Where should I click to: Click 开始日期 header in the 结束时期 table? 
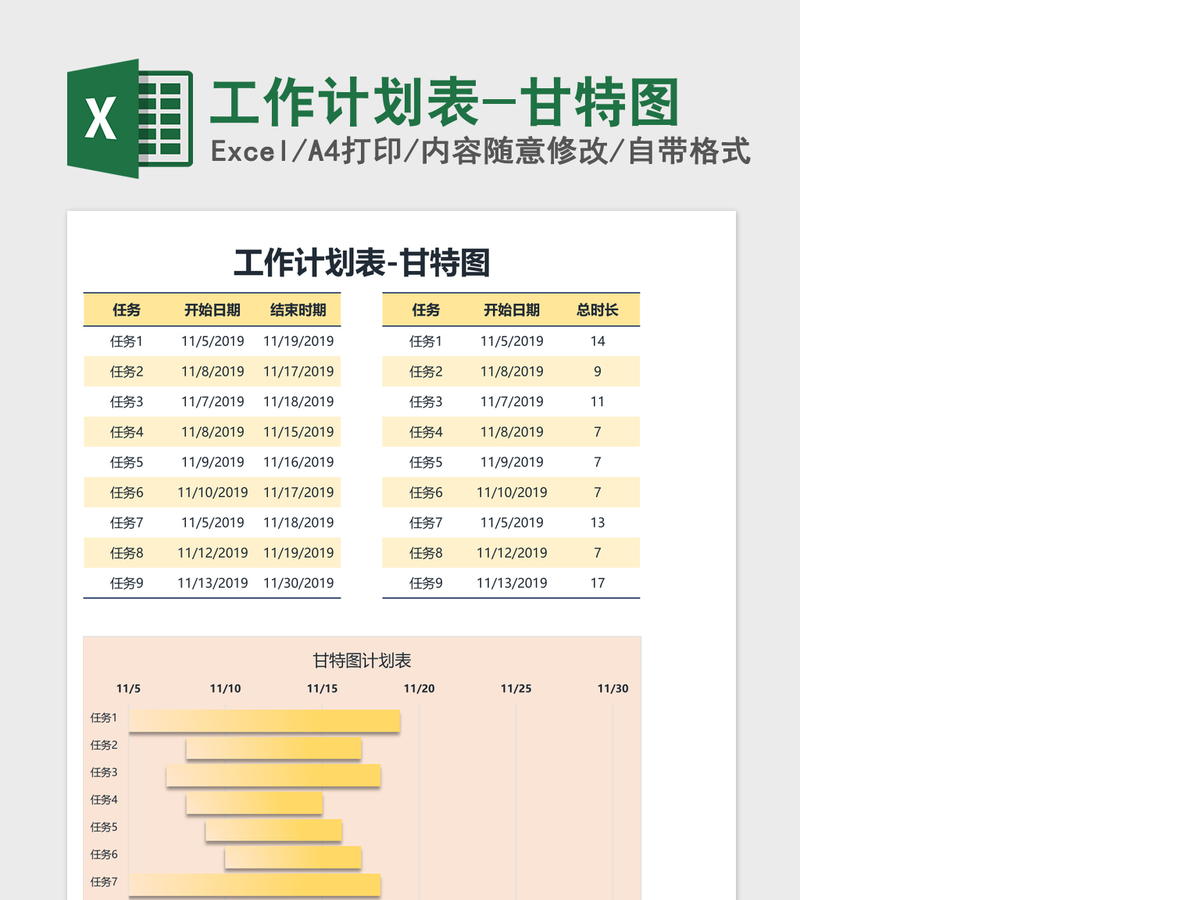(212, 310)
